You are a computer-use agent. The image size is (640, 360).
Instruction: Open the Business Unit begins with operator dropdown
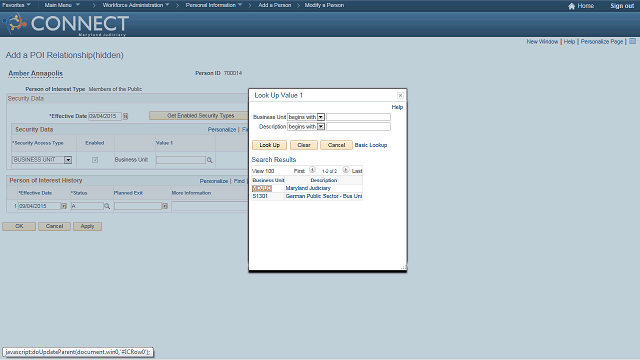click(x=321, y=117)
